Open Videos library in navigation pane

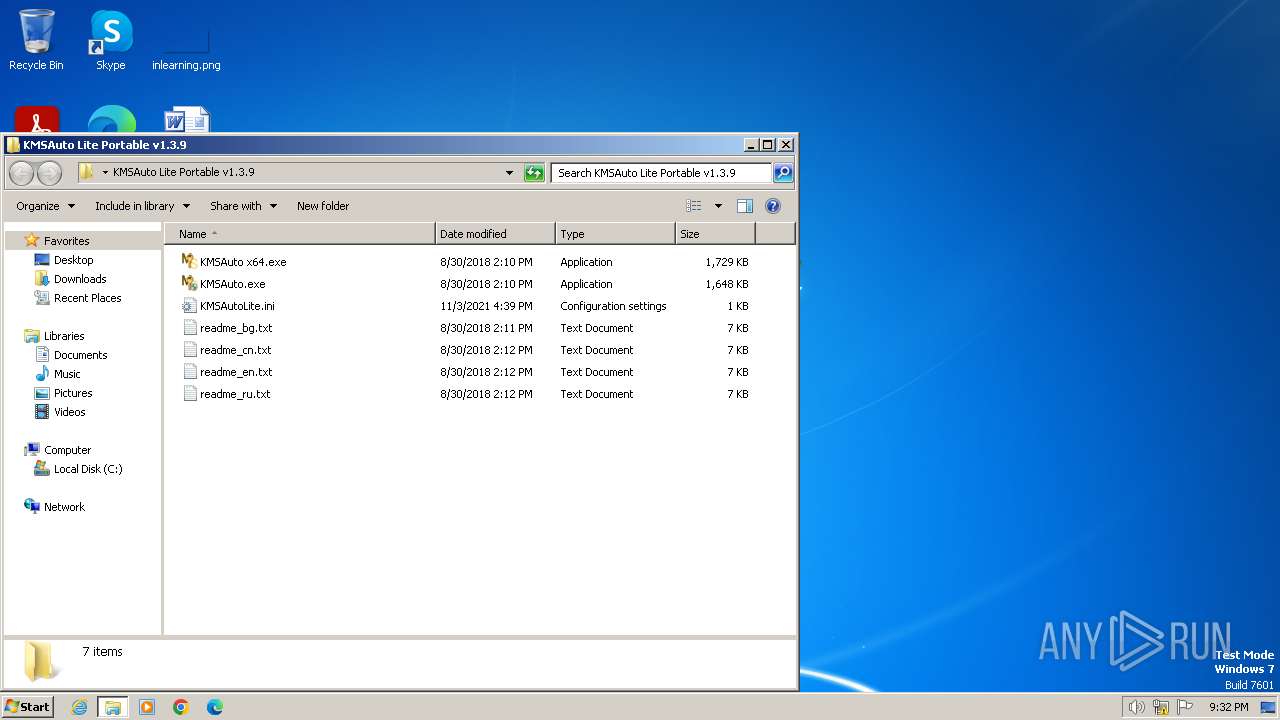69,412
